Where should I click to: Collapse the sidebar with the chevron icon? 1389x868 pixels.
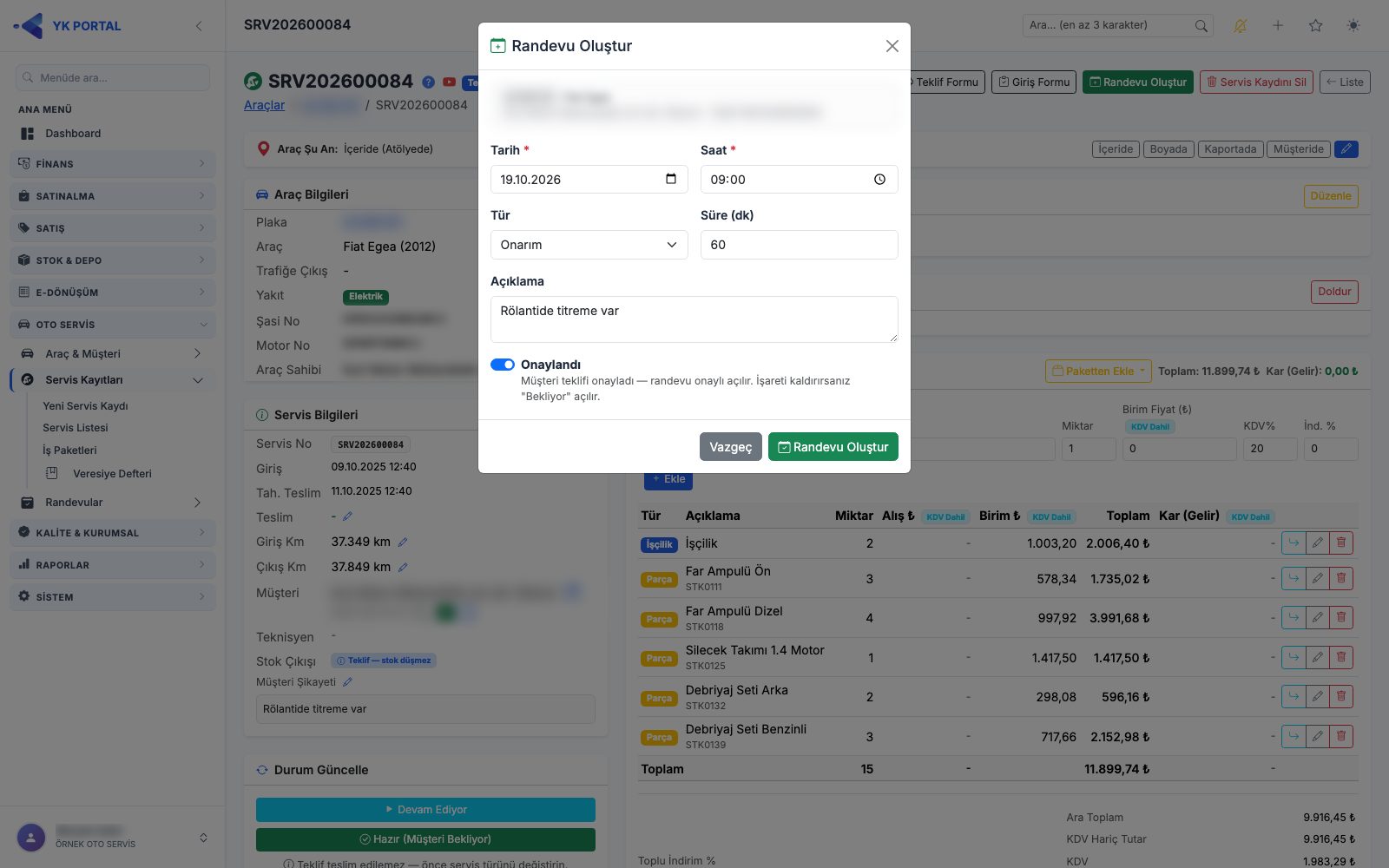point(199,26)
